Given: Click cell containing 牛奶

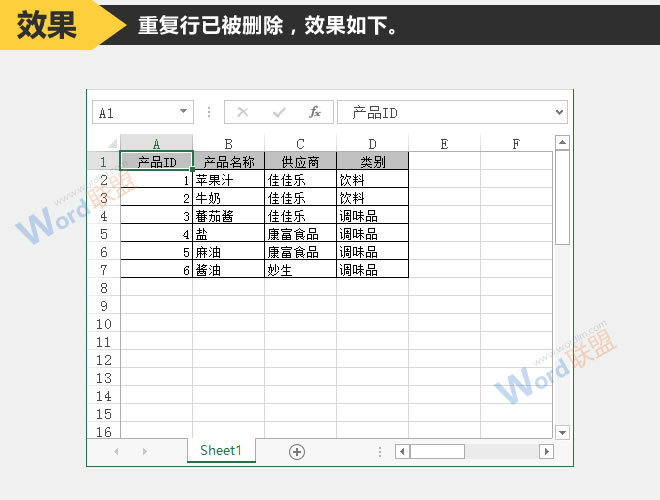Looking at the screenshot, I should 229,197.
